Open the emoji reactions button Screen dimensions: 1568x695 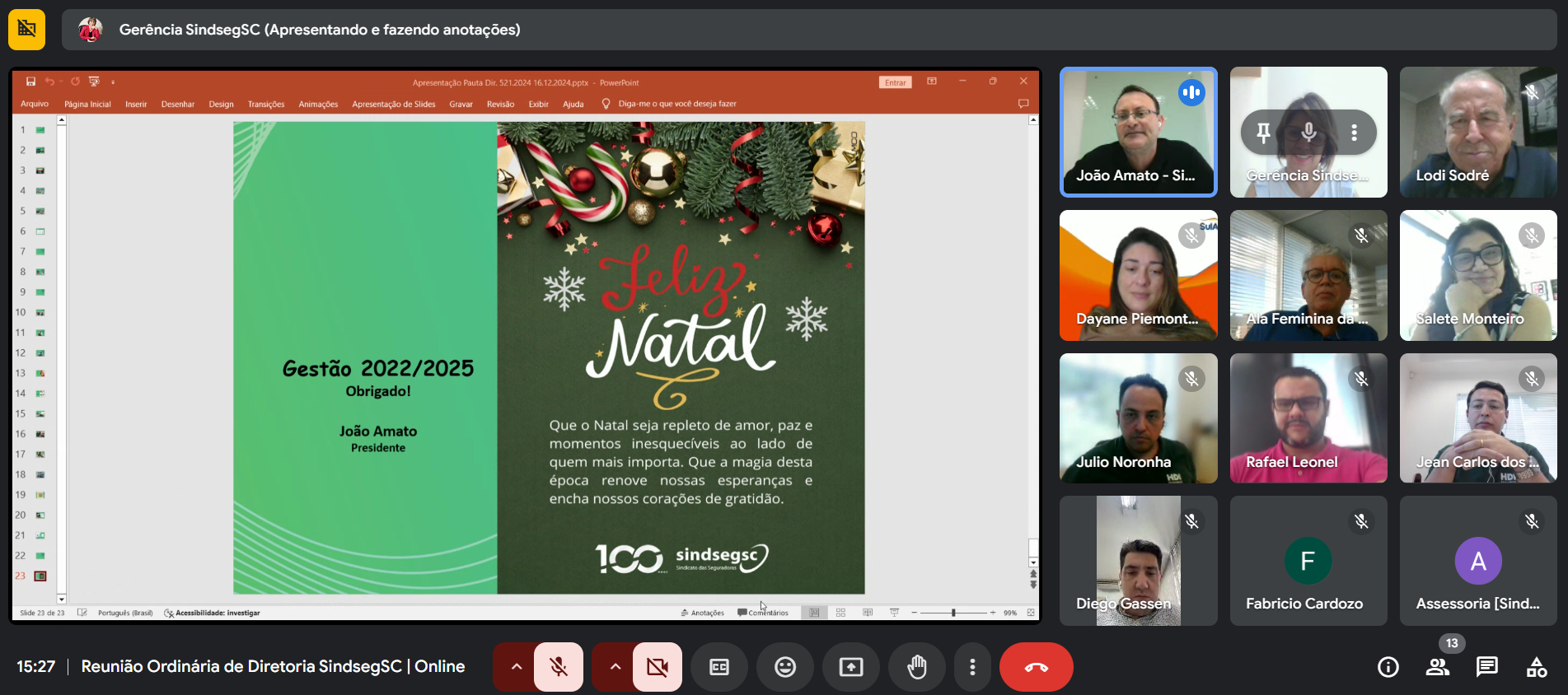(x=784, y=667)
